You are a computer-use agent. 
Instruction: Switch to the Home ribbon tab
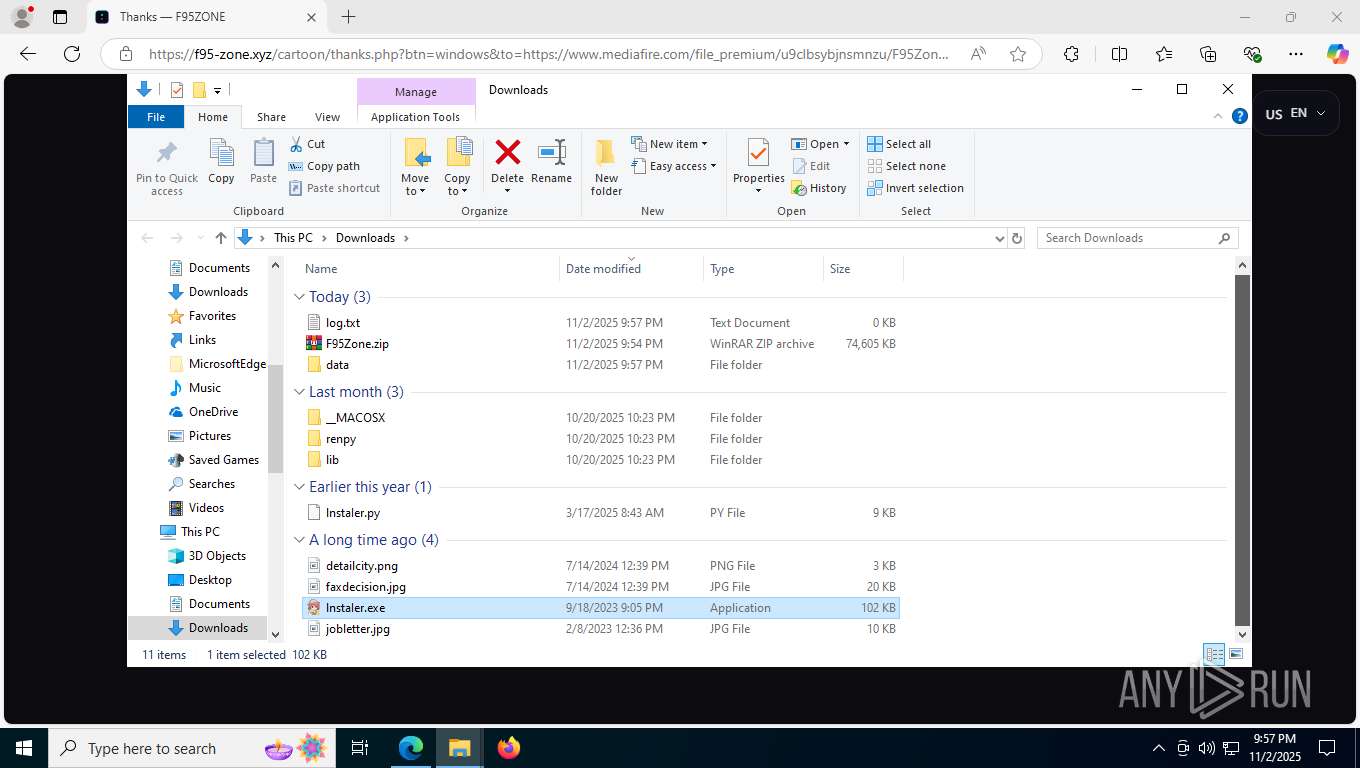coord(213,117)
